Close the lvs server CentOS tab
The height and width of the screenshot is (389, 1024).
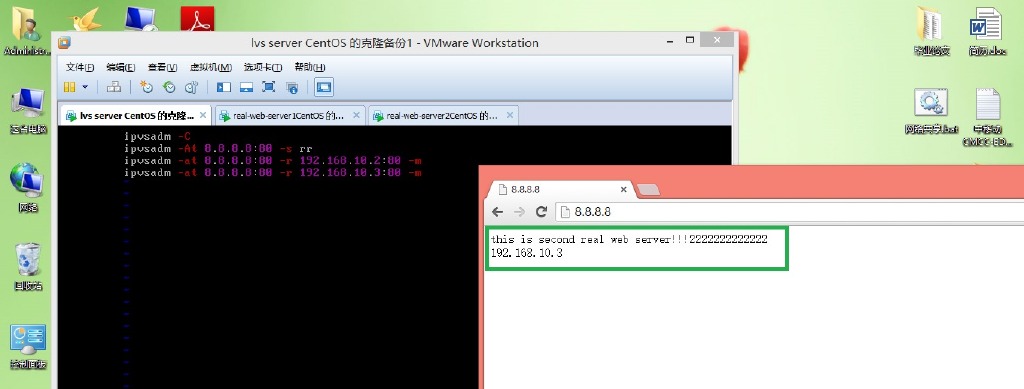(203, 116)
